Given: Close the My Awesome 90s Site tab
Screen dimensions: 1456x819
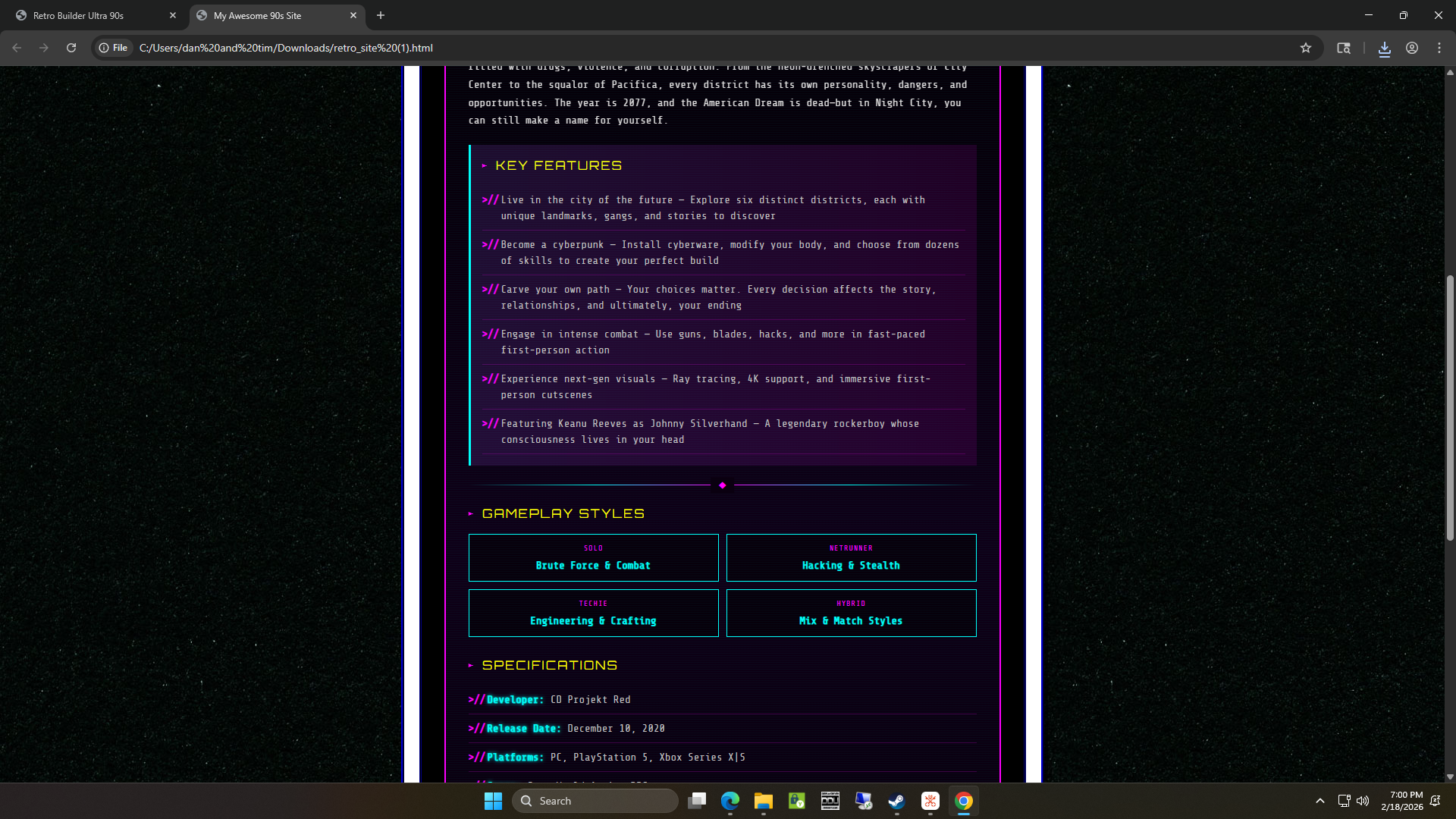Looking at the screenshot, I should [x=353, y=15].
